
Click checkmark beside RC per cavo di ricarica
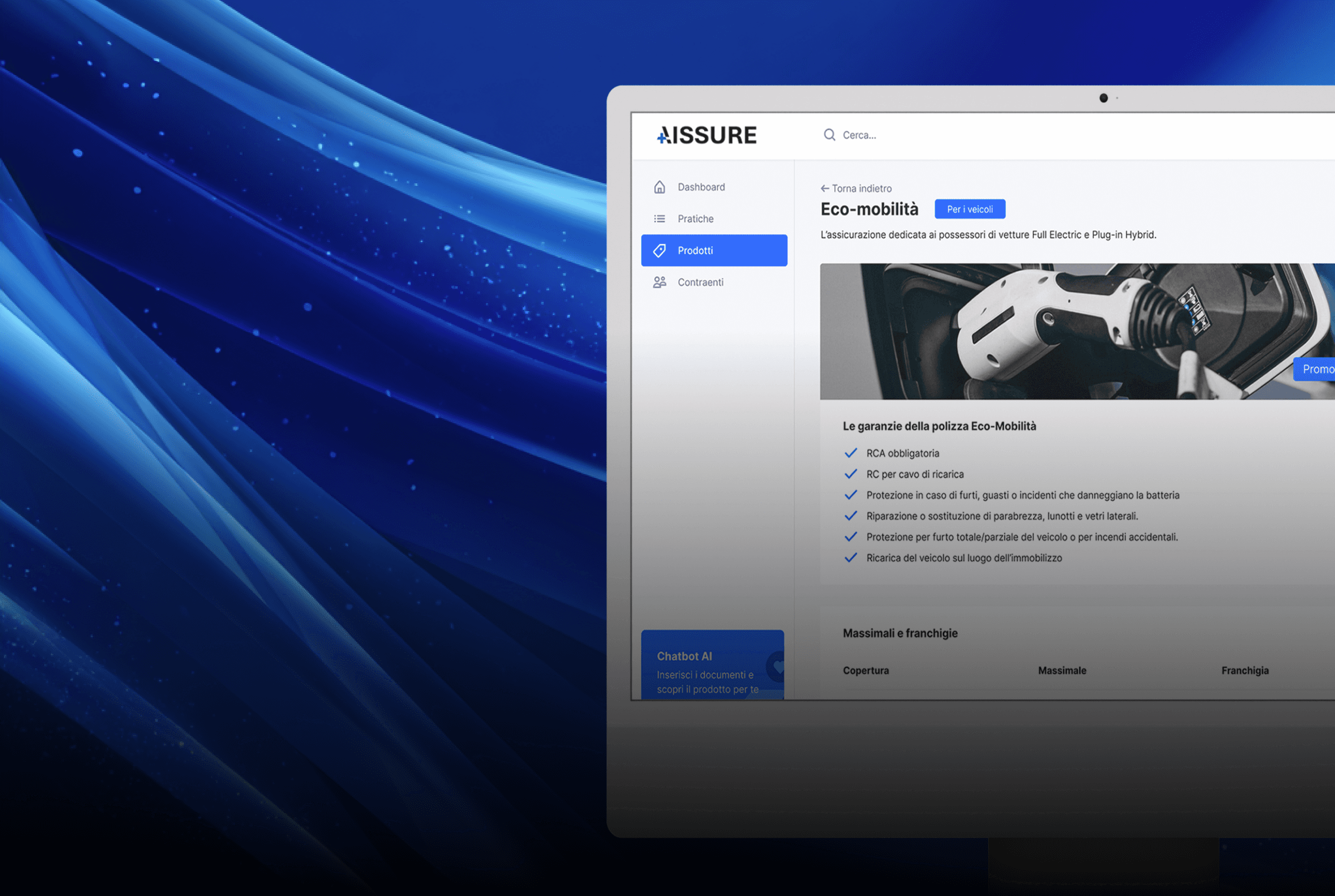point(850,474)
